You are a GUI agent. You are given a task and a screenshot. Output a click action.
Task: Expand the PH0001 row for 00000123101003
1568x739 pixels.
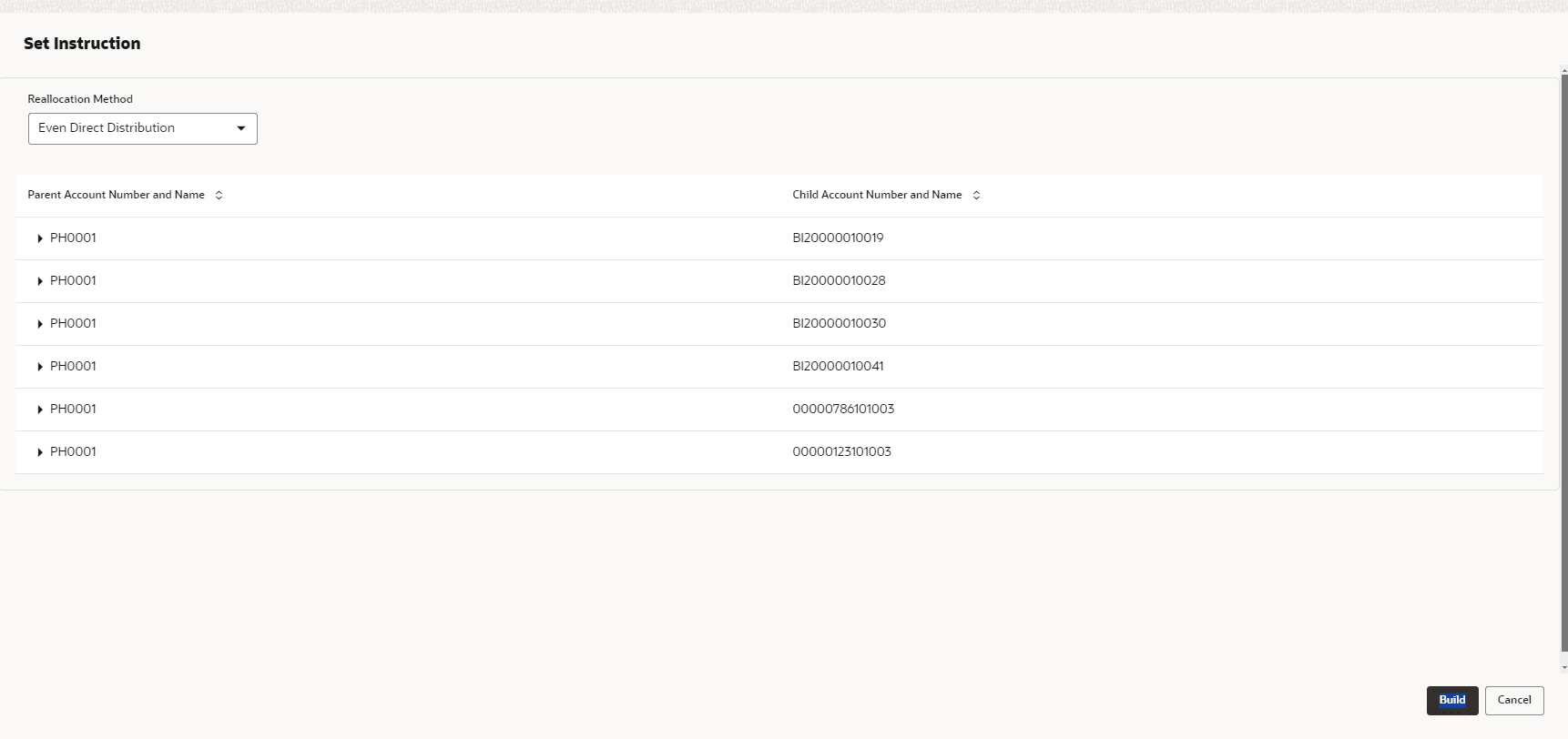pyautogui.click(x=40, y=452)
